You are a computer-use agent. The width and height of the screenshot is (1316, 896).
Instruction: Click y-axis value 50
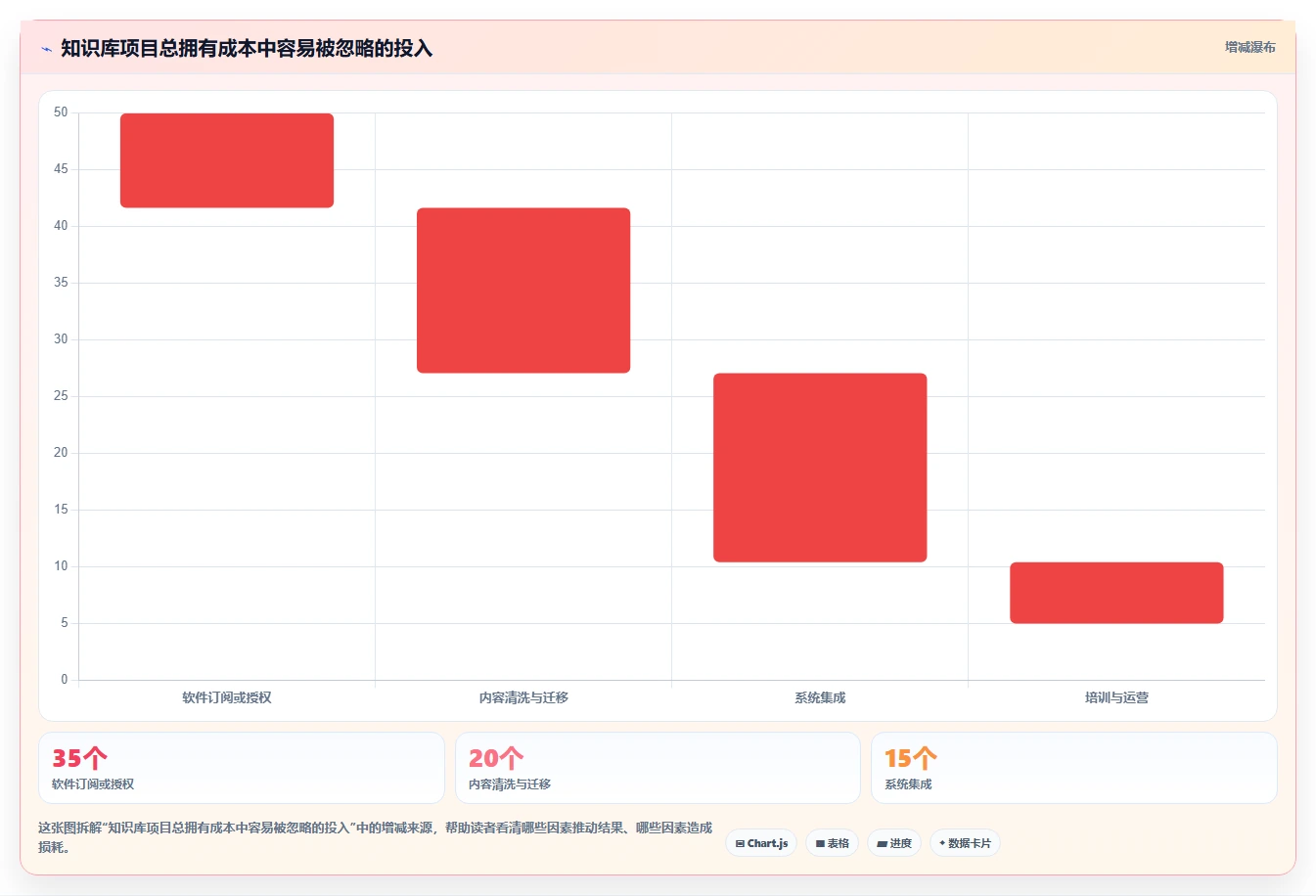[61, 112]
